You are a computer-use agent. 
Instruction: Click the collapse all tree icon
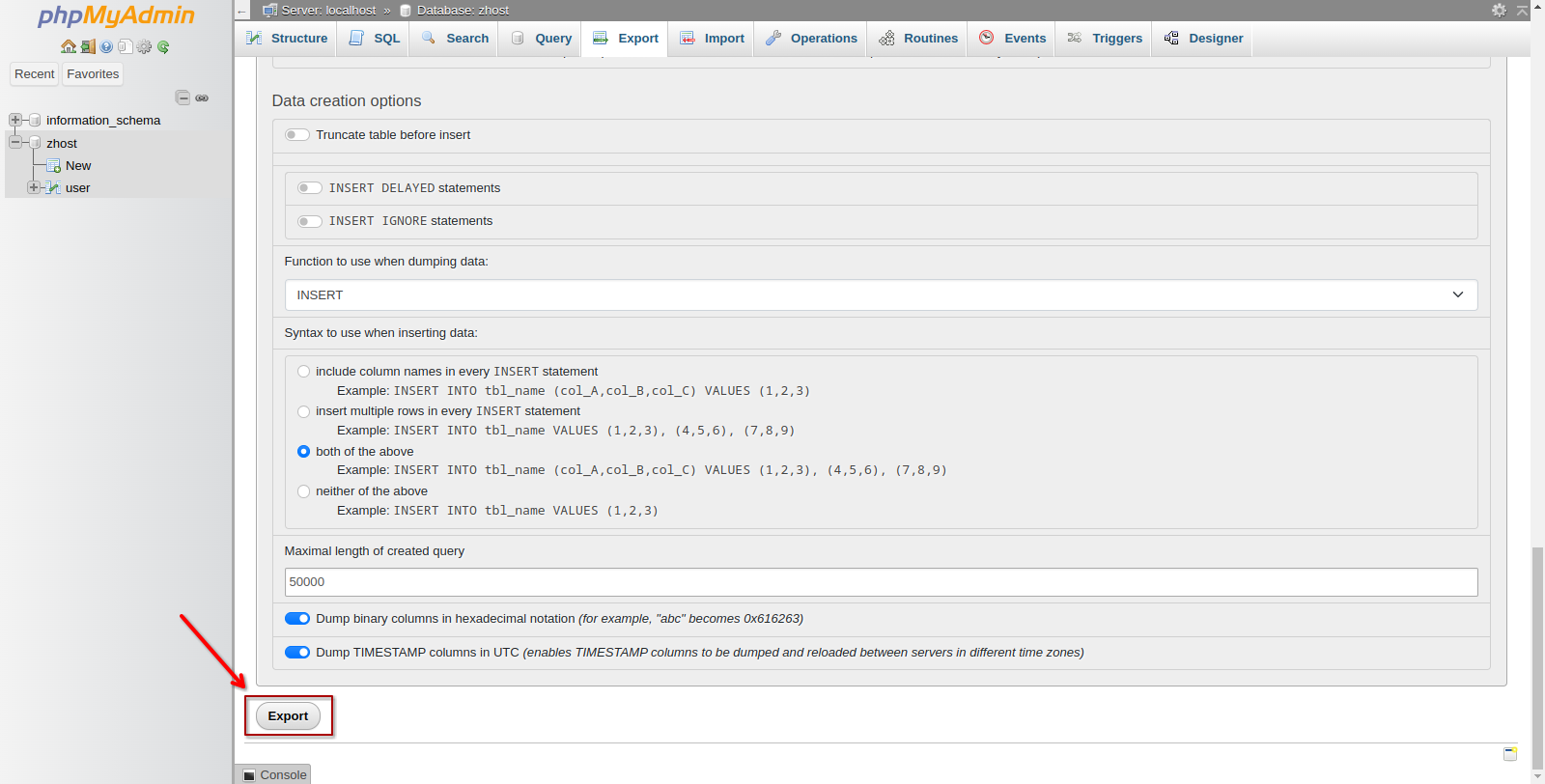183,98
